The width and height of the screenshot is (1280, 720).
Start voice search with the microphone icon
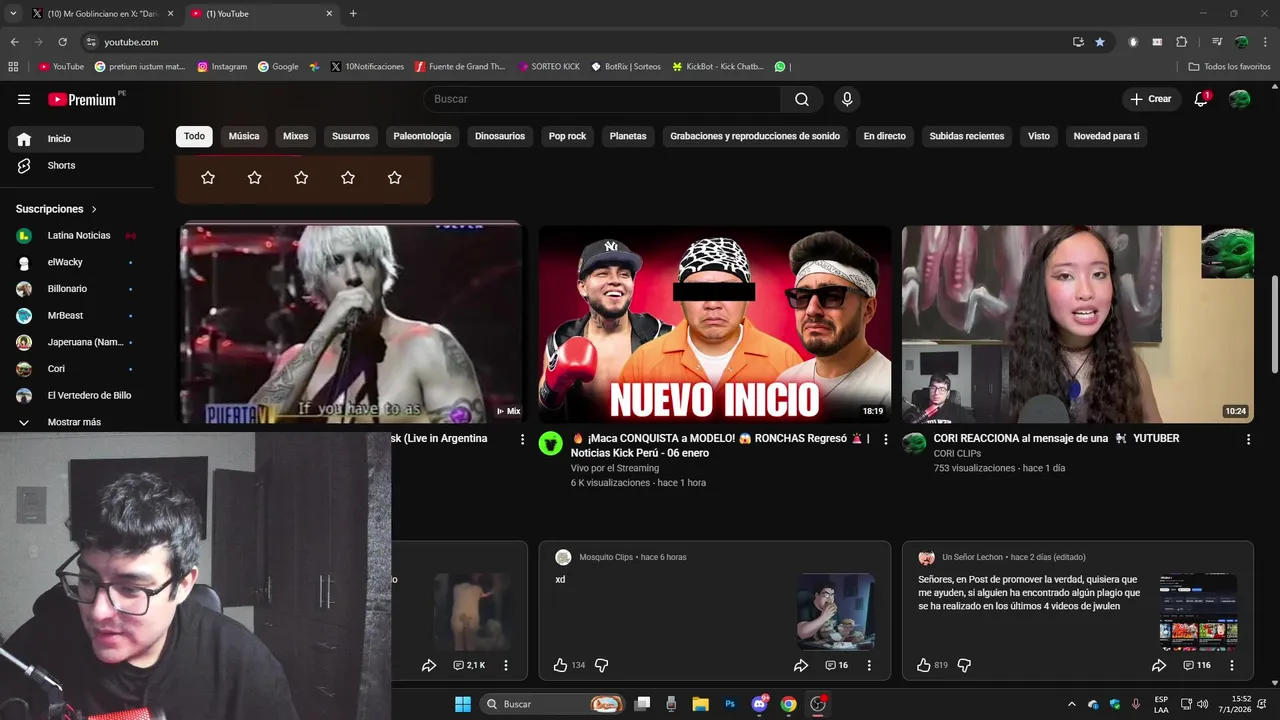click(x=847, y=99)
